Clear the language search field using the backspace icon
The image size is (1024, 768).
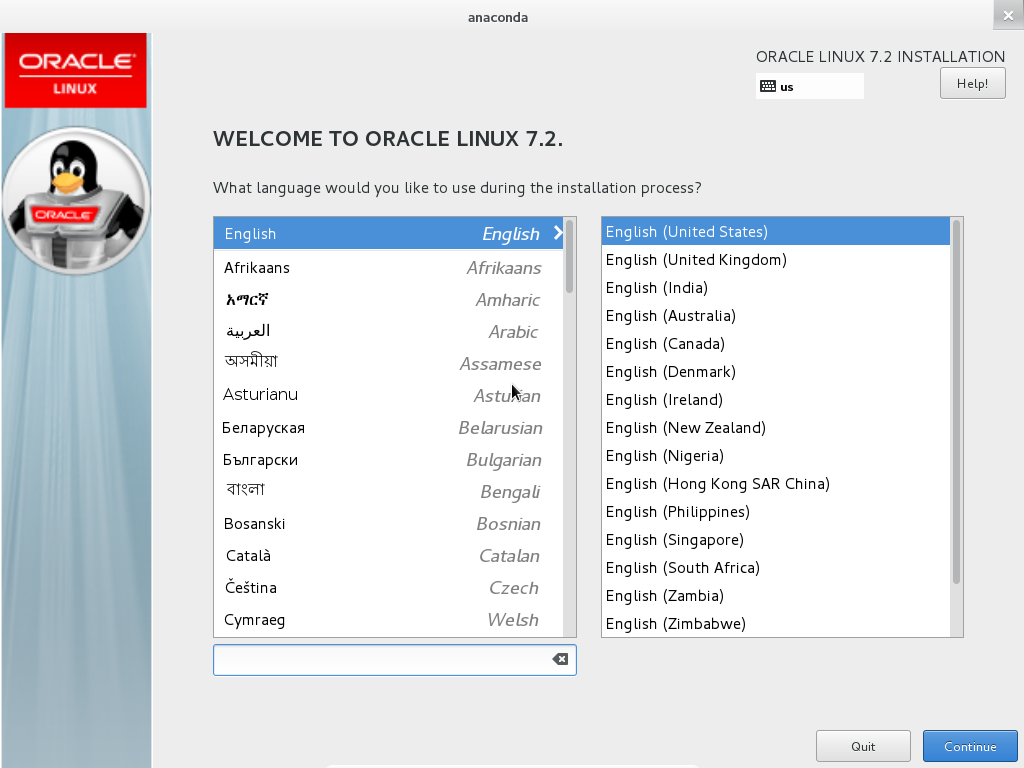(x=560, y=660)
